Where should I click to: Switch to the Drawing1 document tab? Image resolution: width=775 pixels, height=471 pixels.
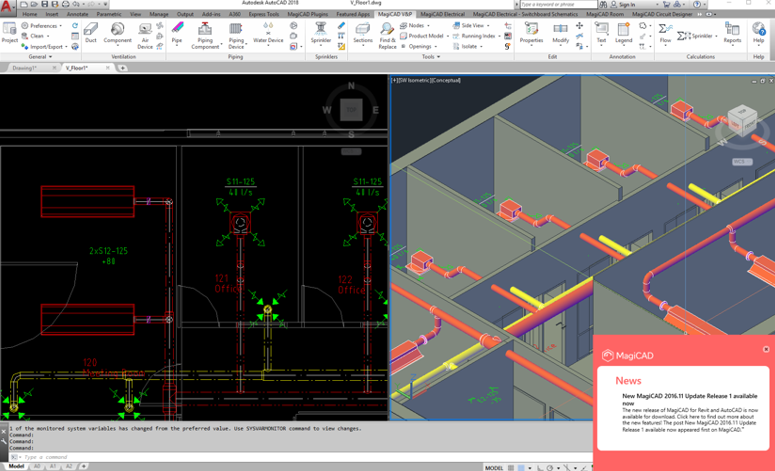pyautogui.click(x=25, y=68)
